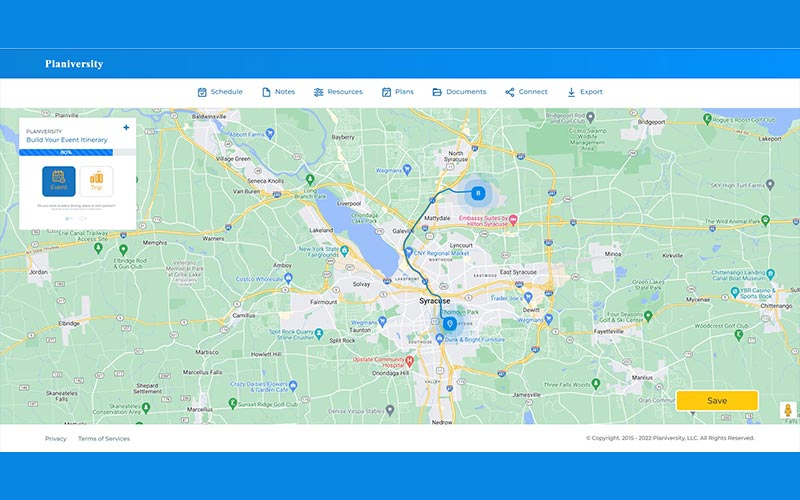Click the Elbridge Rod & Gun Club pin

click(123, 249)
